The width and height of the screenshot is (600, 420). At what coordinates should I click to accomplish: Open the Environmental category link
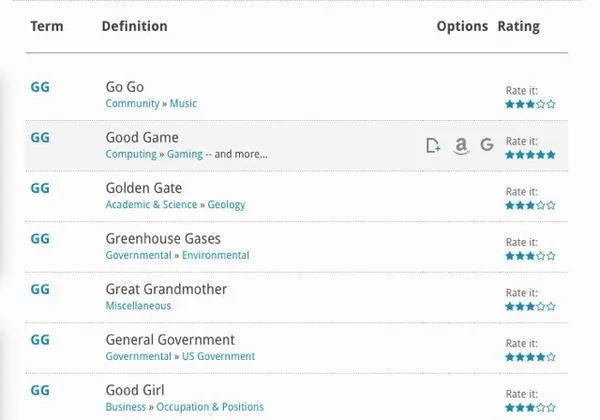pos(216,256)
